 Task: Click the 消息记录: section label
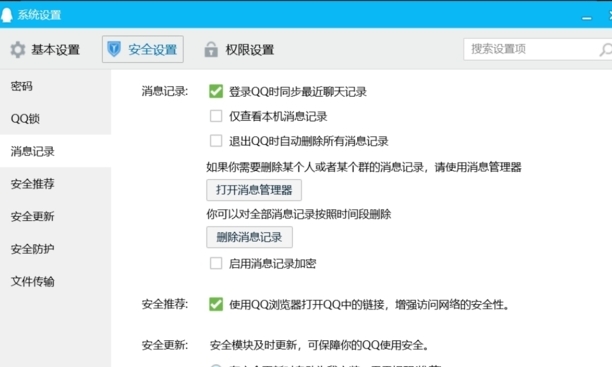pyautogui.click(x=165, y=91)
